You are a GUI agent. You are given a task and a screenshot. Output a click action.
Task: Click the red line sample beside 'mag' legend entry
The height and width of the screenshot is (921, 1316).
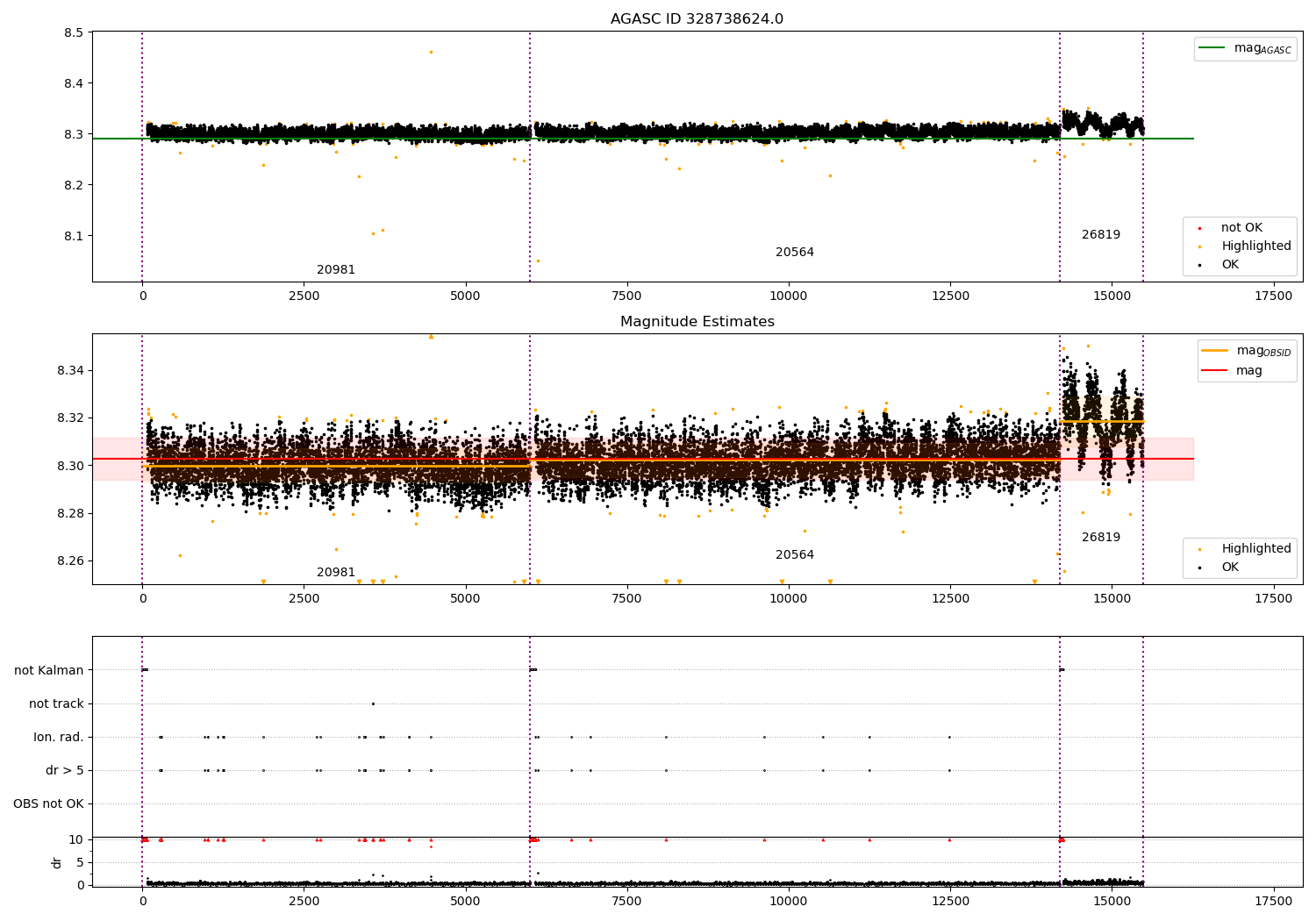[1215, 370]
